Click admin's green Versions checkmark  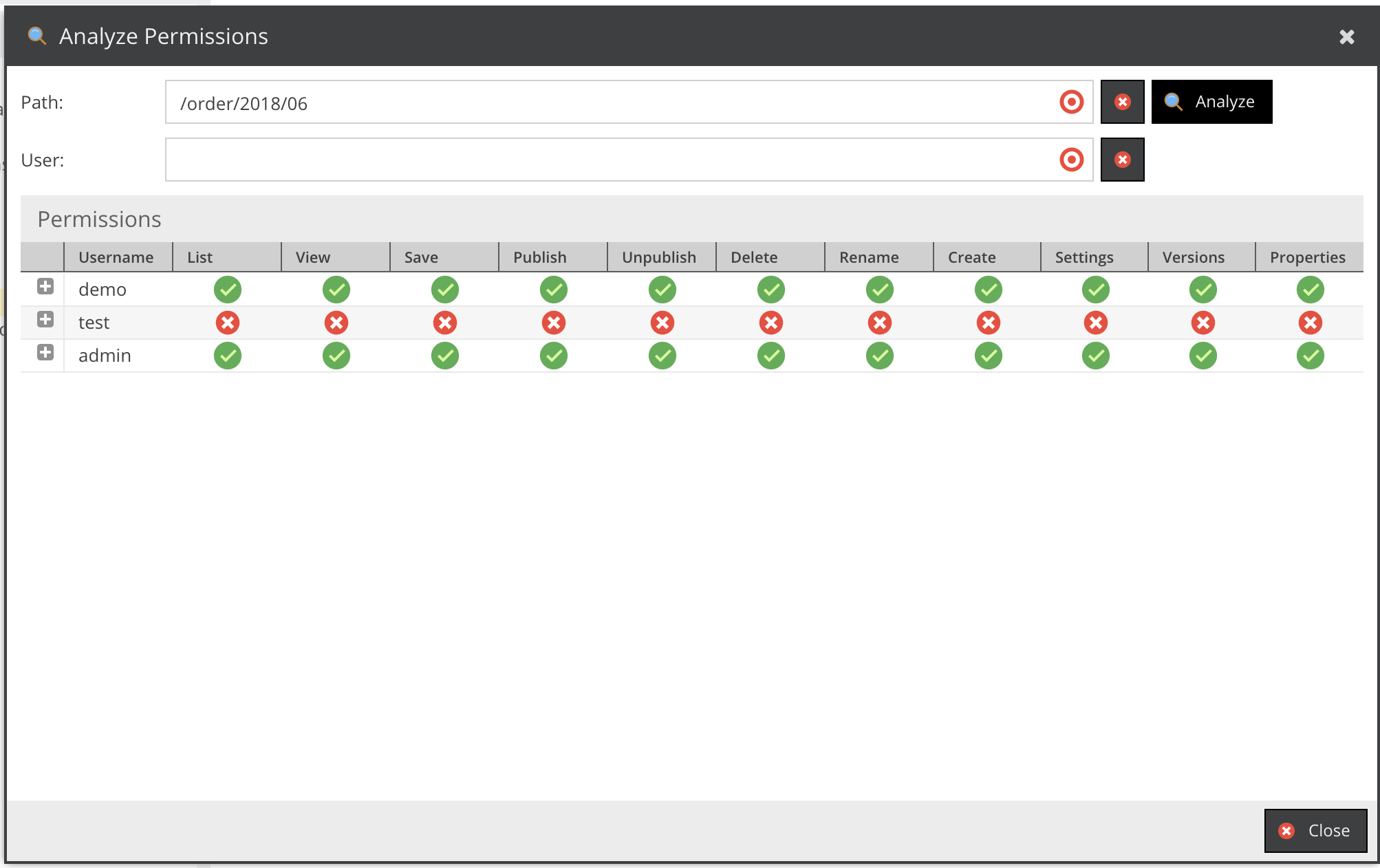click(1203, 356)
